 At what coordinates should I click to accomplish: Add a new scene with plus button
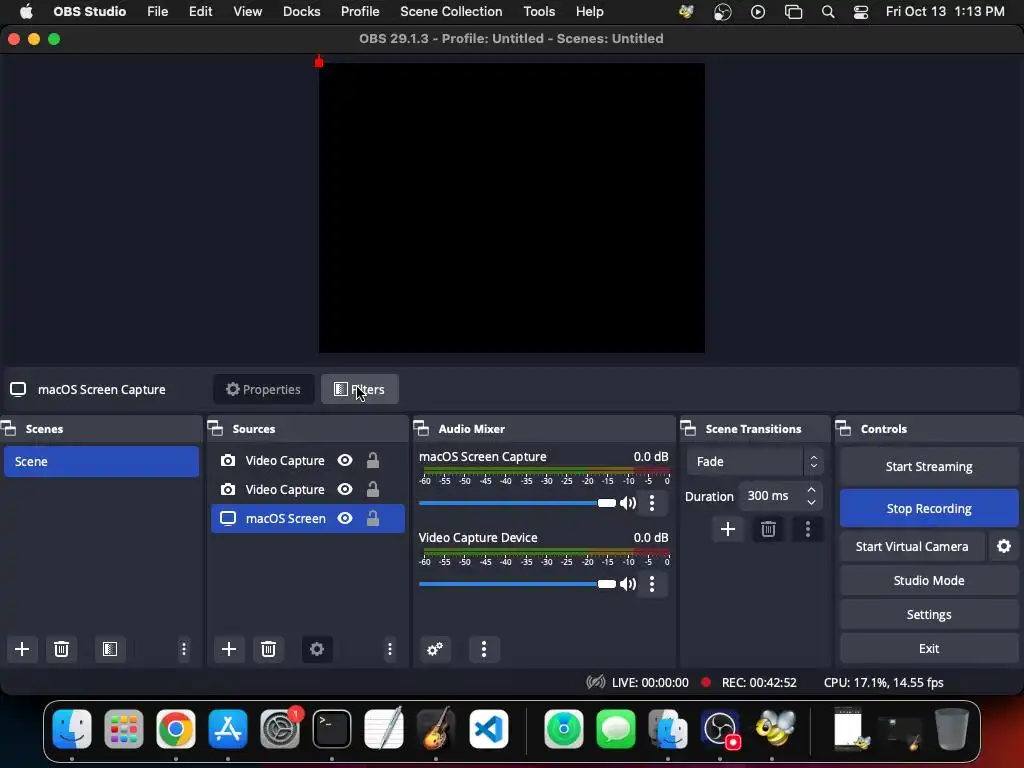pyautogui.click(x=22, y=648)
